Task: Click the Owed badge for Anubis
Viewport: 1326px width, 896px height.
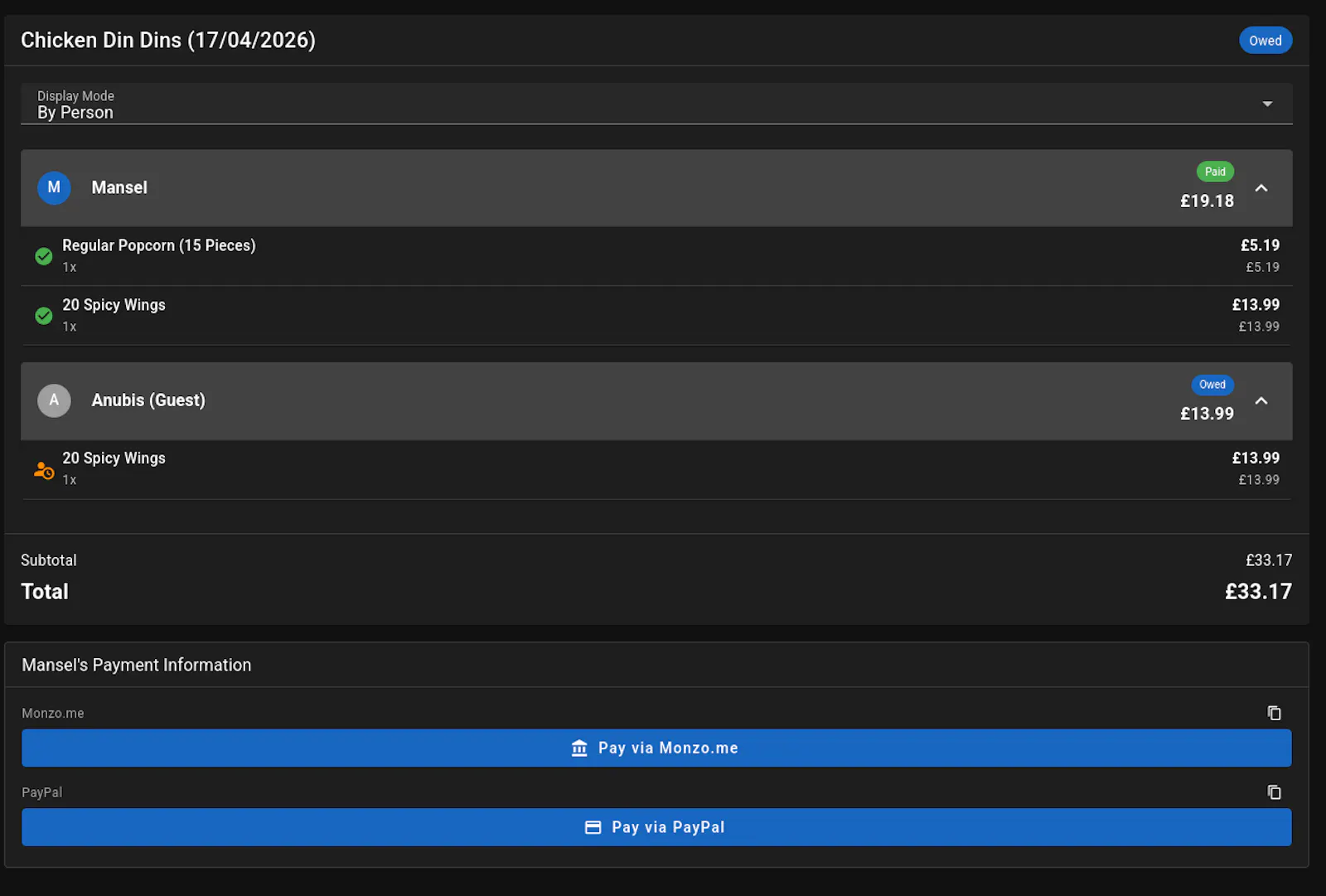Action: 1212,385
